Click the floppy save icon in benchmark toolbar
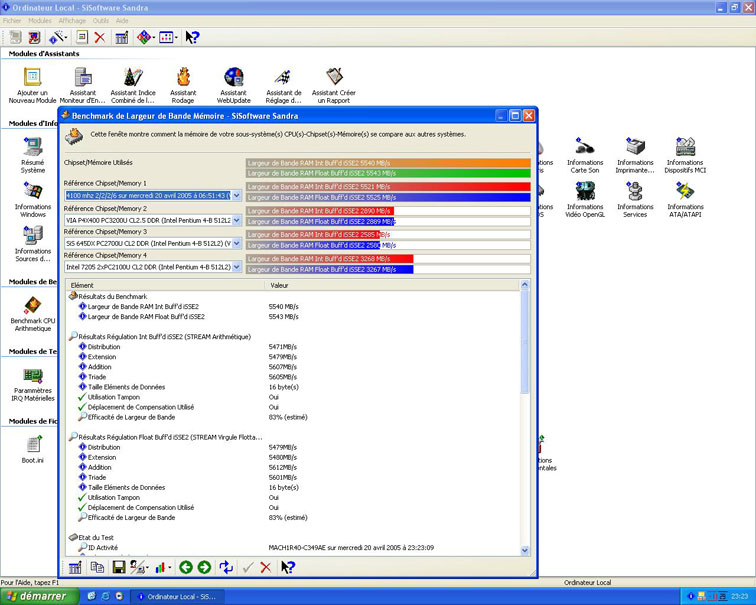Image resolution: width=756 pixels, height=605 pixels. click(x=119, y=567)
